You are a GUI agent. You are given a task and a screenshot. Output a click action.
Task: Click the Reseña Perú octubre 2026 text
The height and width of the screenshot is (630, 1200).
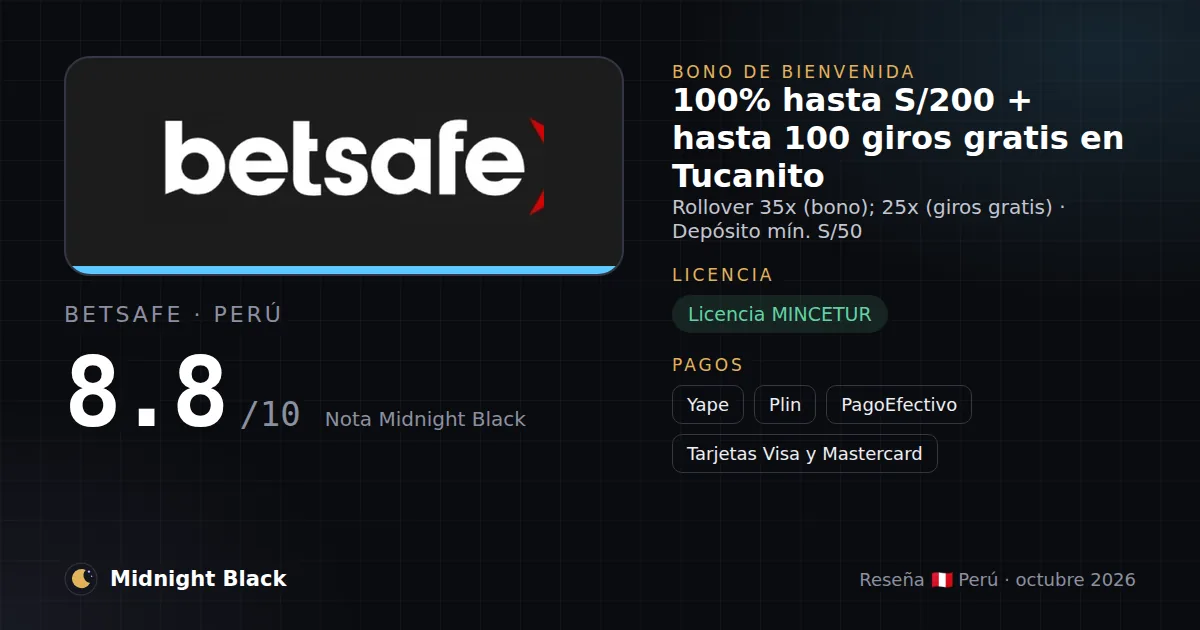(997, 580)
